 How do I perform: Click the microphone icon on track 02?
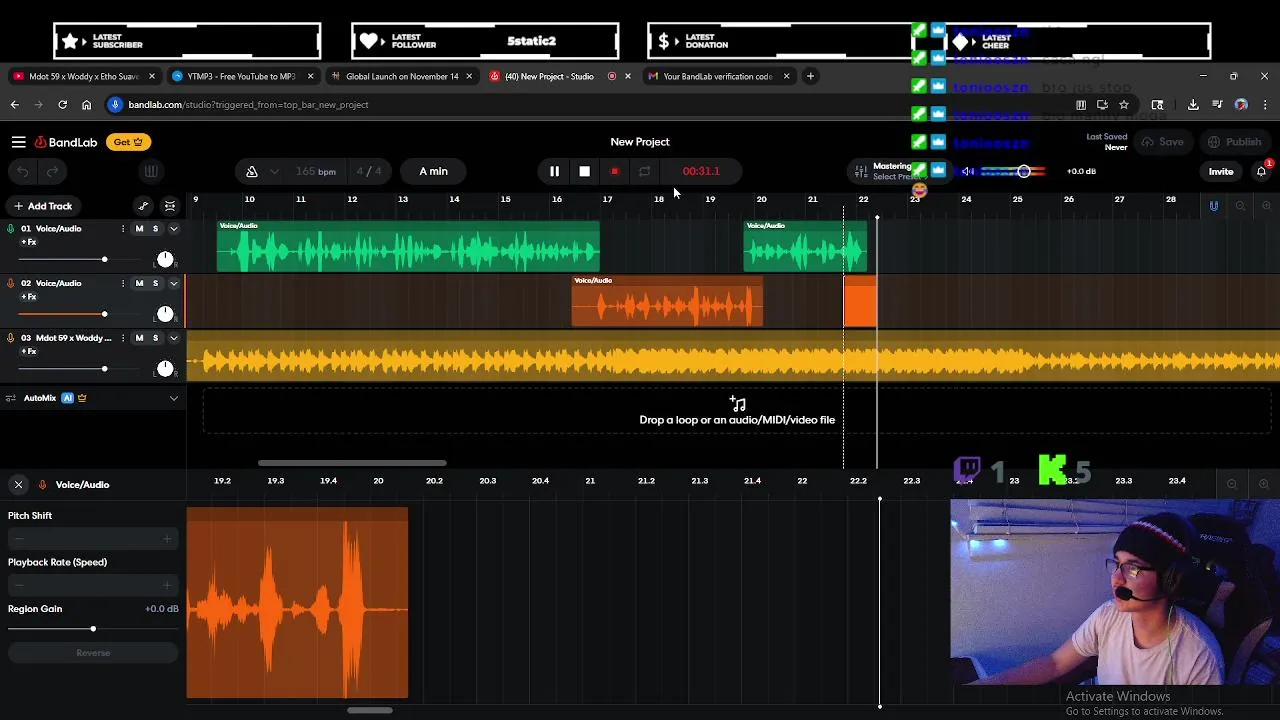click(11, 283)
